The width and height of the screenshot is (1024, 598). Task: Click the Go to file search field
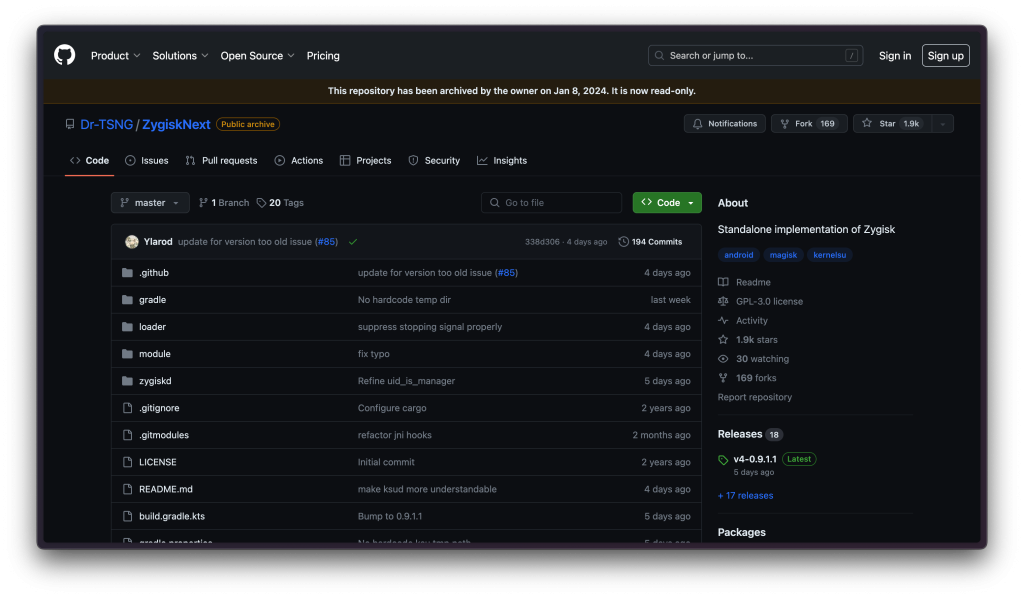551,202
